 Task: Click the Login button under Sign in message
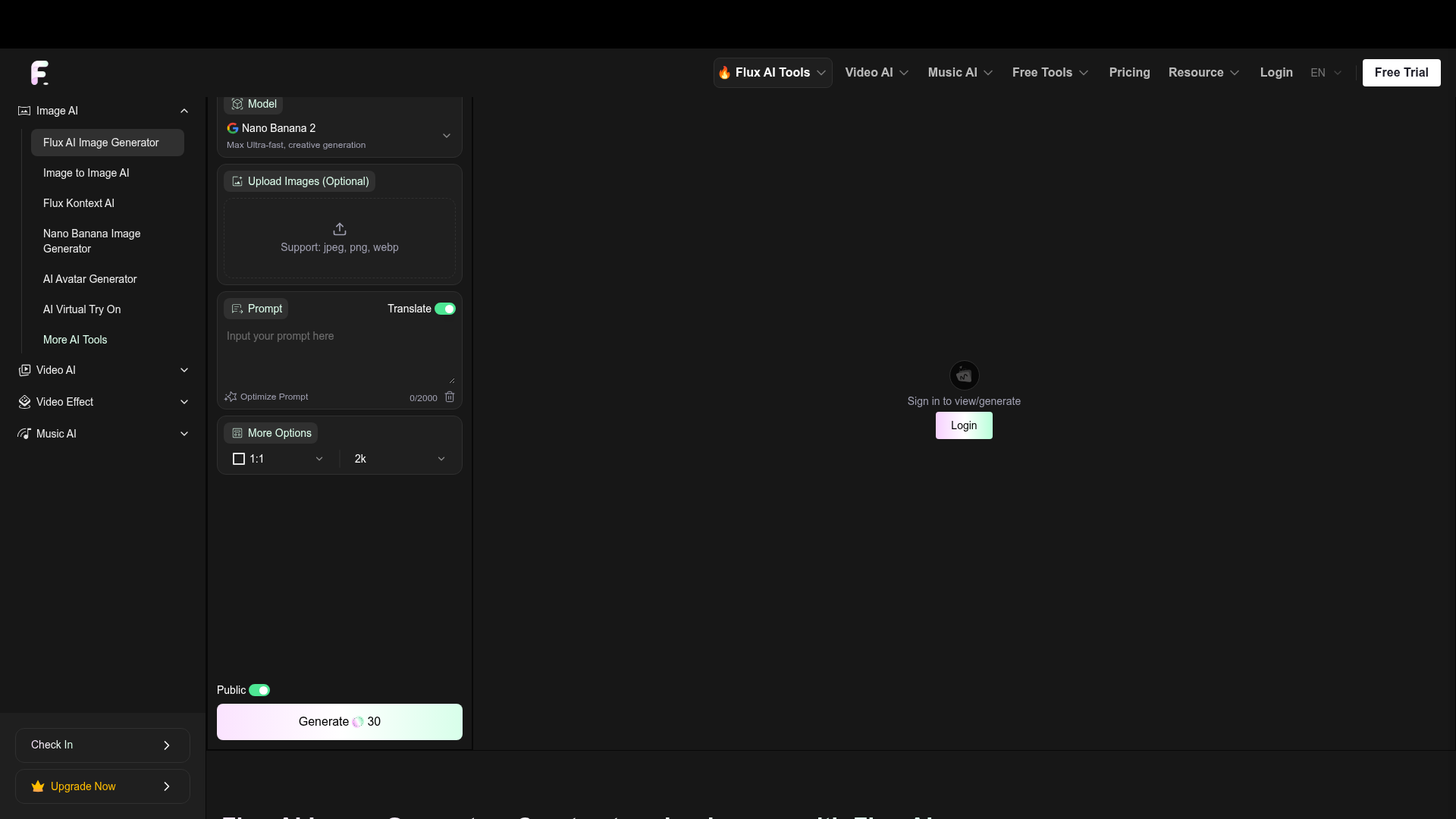tap(964, 425)
